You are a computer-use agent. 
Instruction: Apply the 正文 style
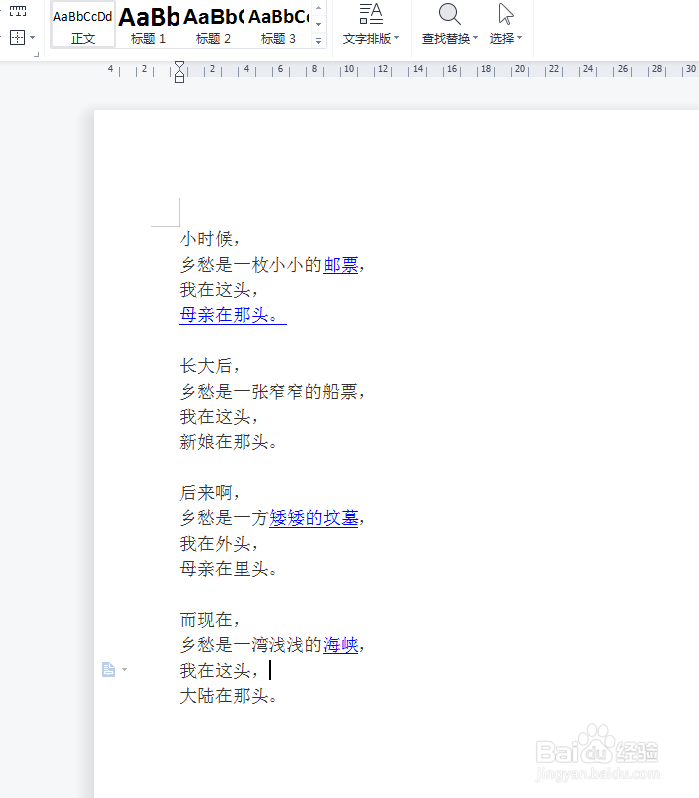[82, 25]
